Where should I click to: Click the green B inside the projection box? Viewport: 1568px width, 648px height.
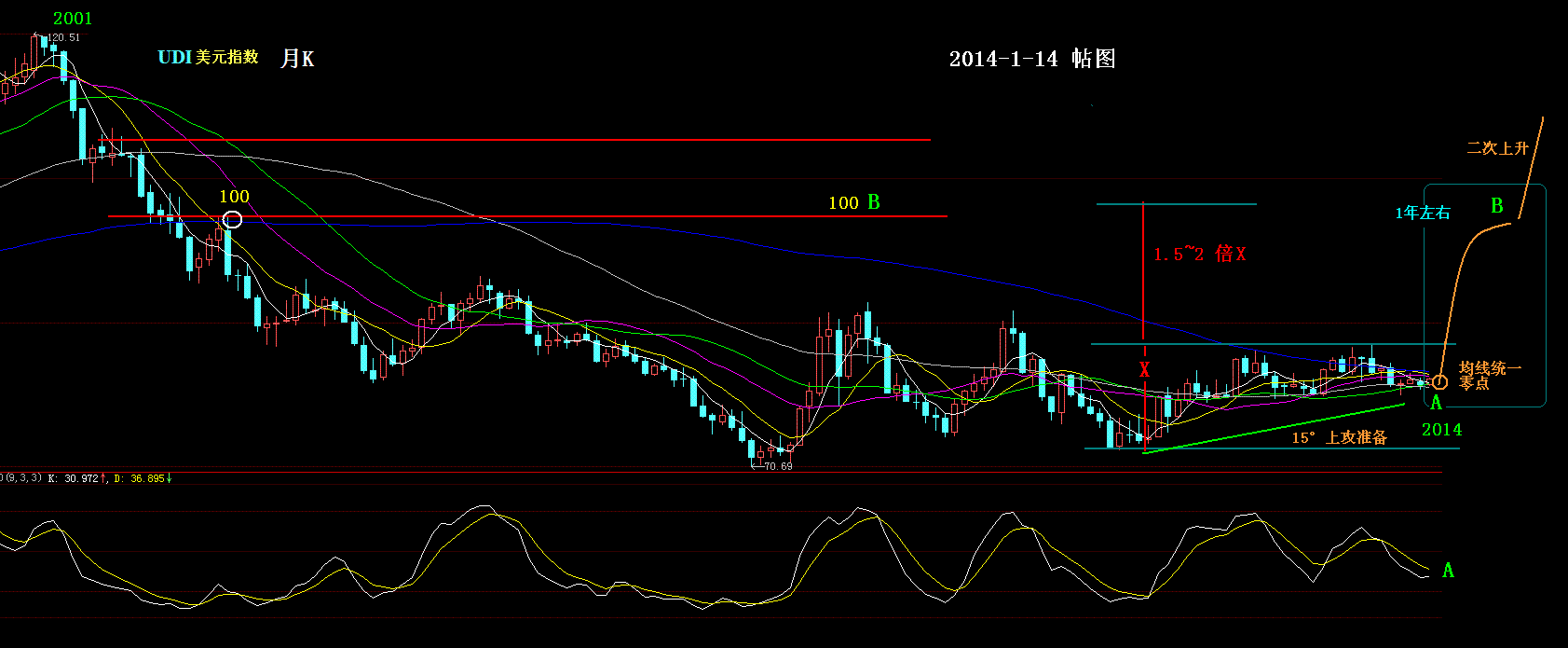1497,206
